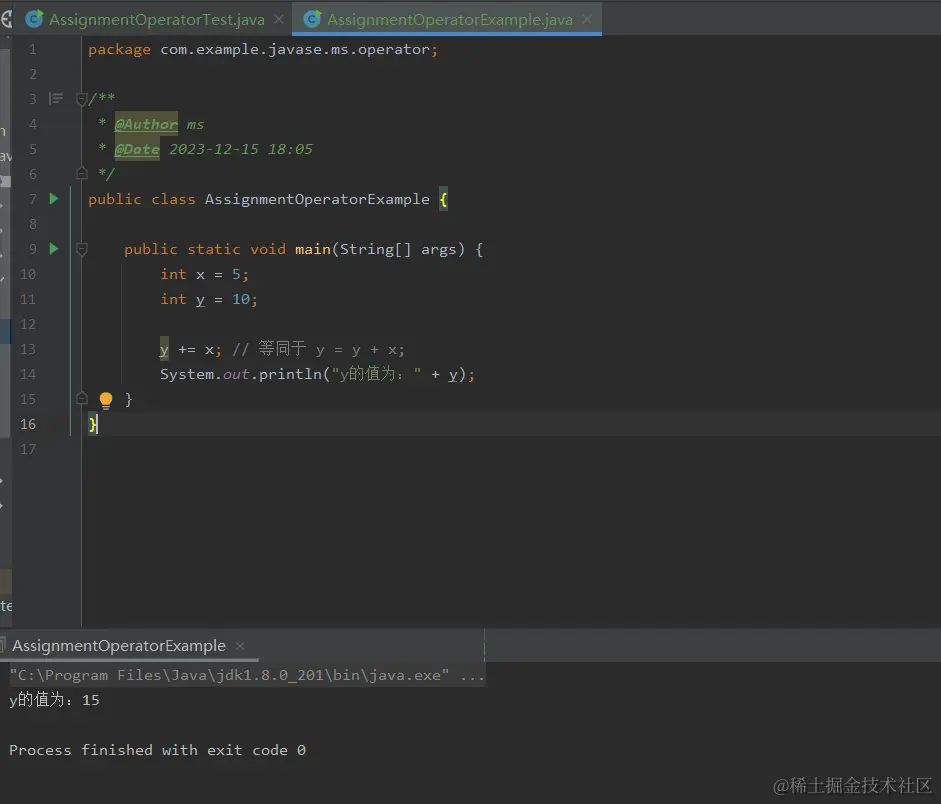The width and height of the screenshot is (941, 804).
Task: Click the comment '// 等同于 y = y + x;'
Action: [x=319, y=349]
